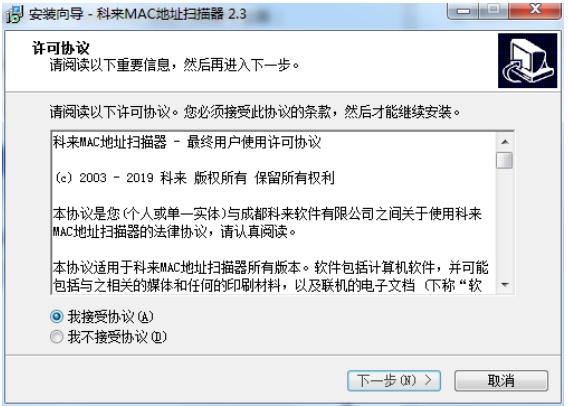Select the 我接受协议(A) radio button
This screenshot has height=406, width=568.
pyautogui.click(x=57, y=317)
